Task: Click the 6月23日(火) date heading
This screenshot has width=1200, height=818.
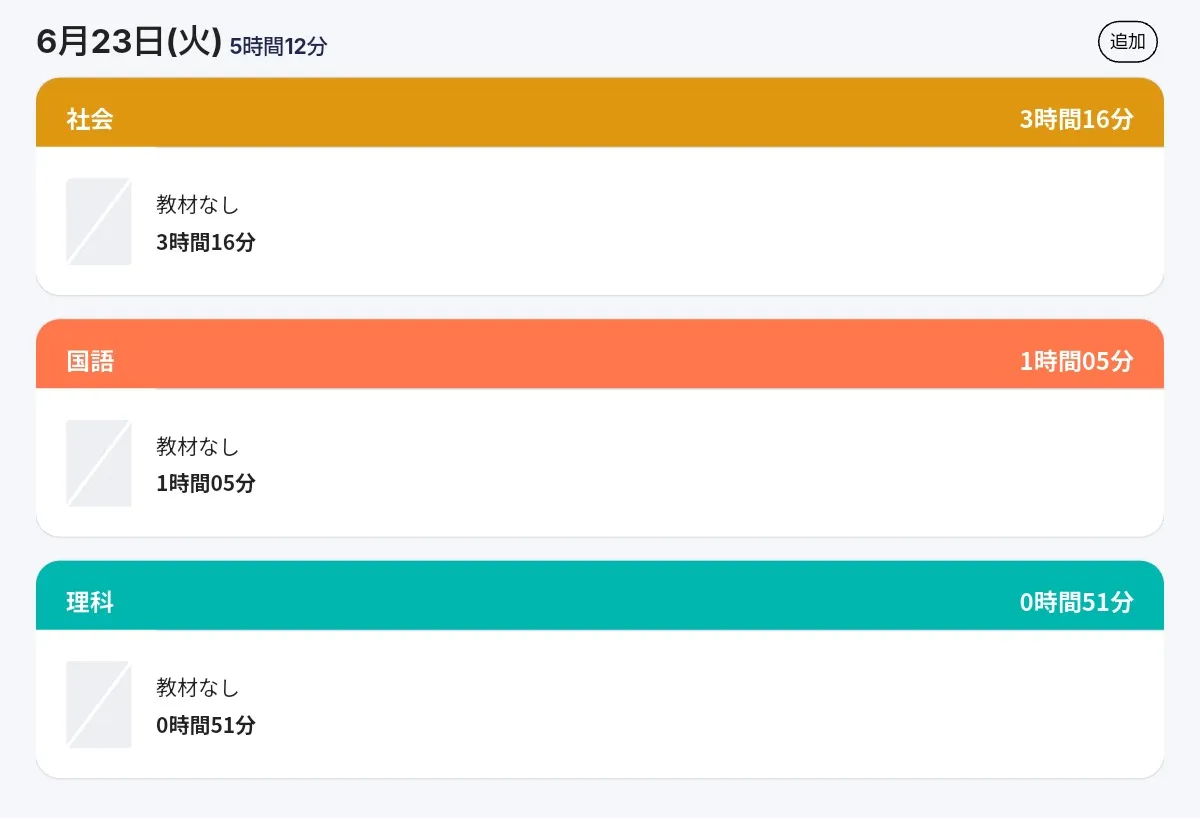Action: [129, 42]
